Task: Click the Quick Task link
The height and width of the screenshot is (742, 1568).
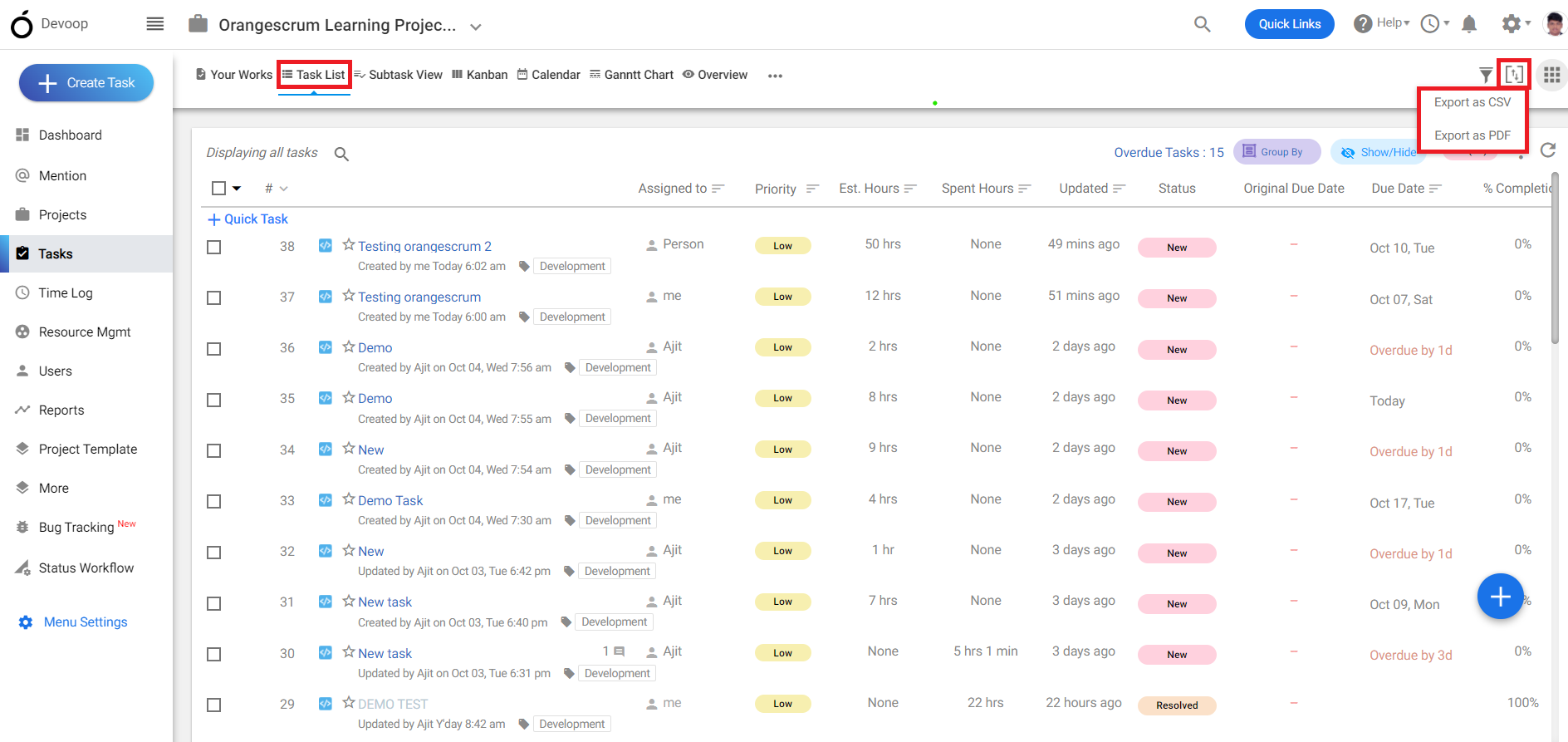Action: tap(247, 219)
